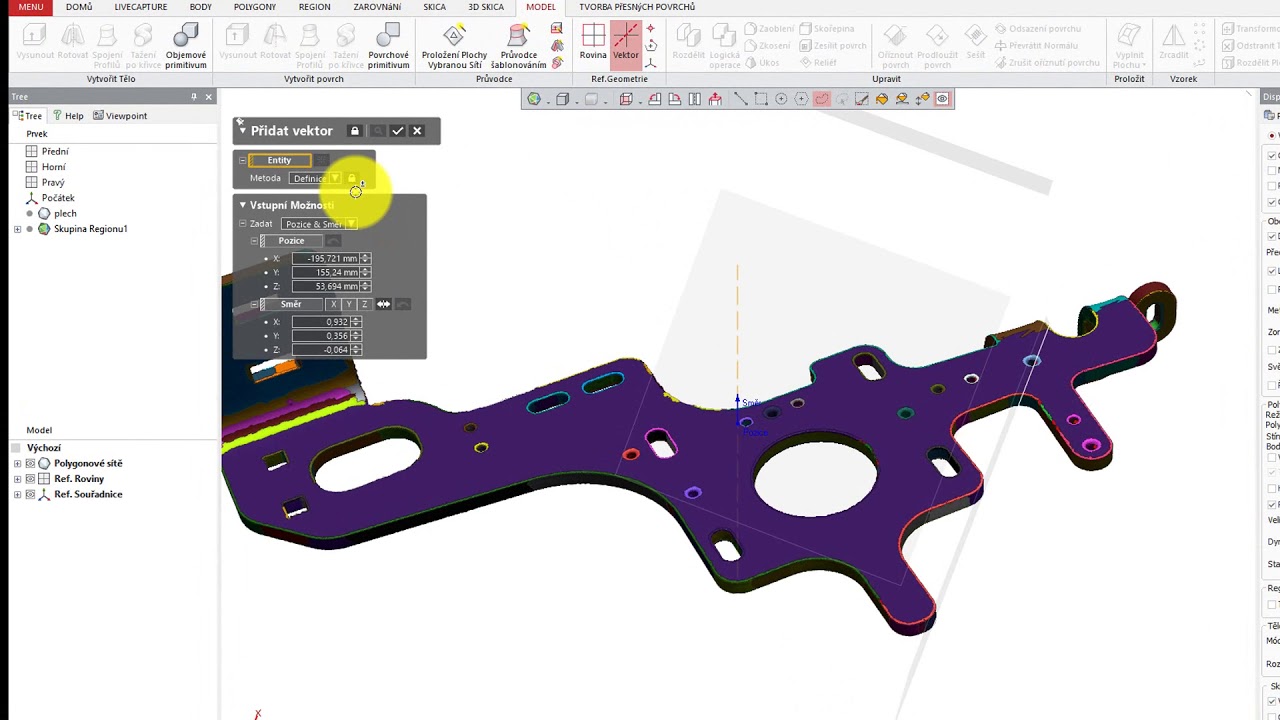Open the Metoda Definice dropdown
The image size is (1280, 720).
pos(335,178)
